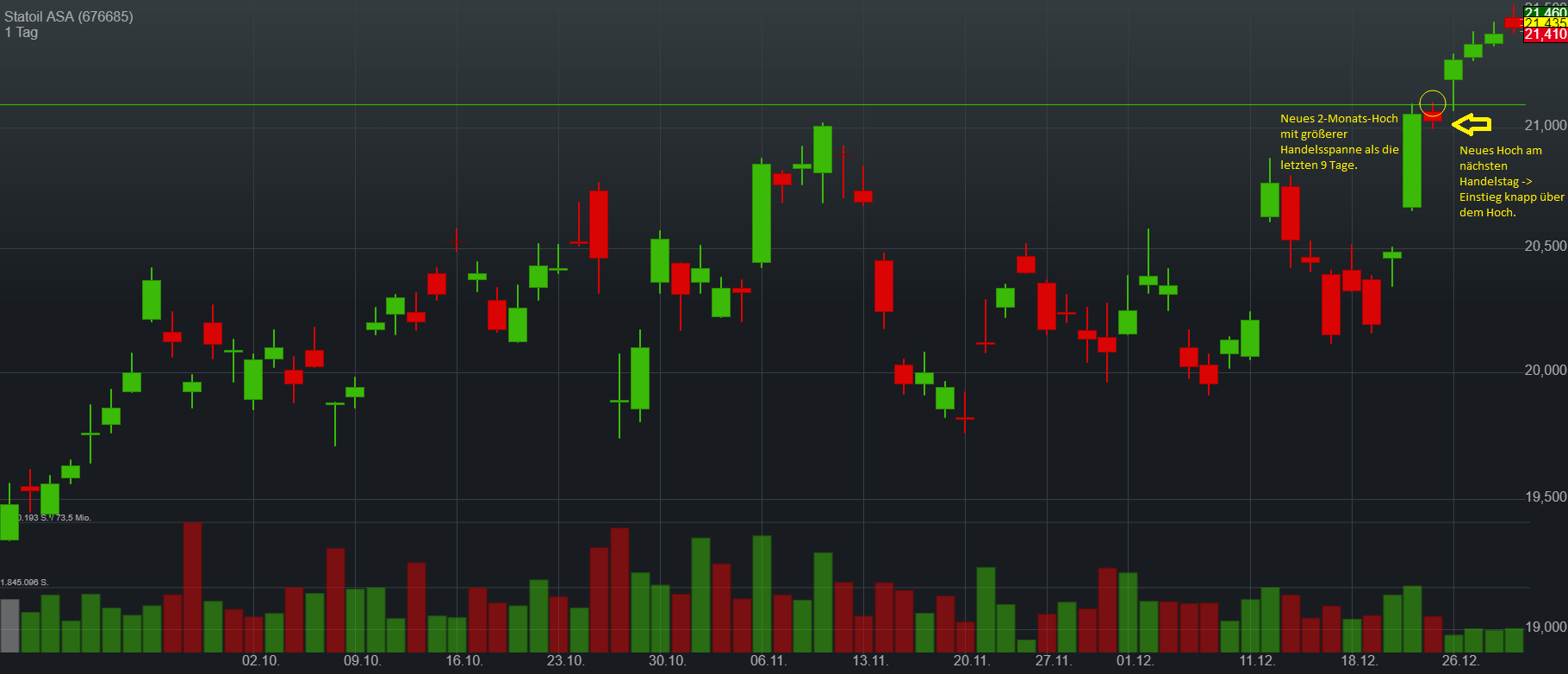Click the yellow circle marking the breakout candle
Image resolution: width=1568 pixels, height=674 pixels.
pos(1432,103)
